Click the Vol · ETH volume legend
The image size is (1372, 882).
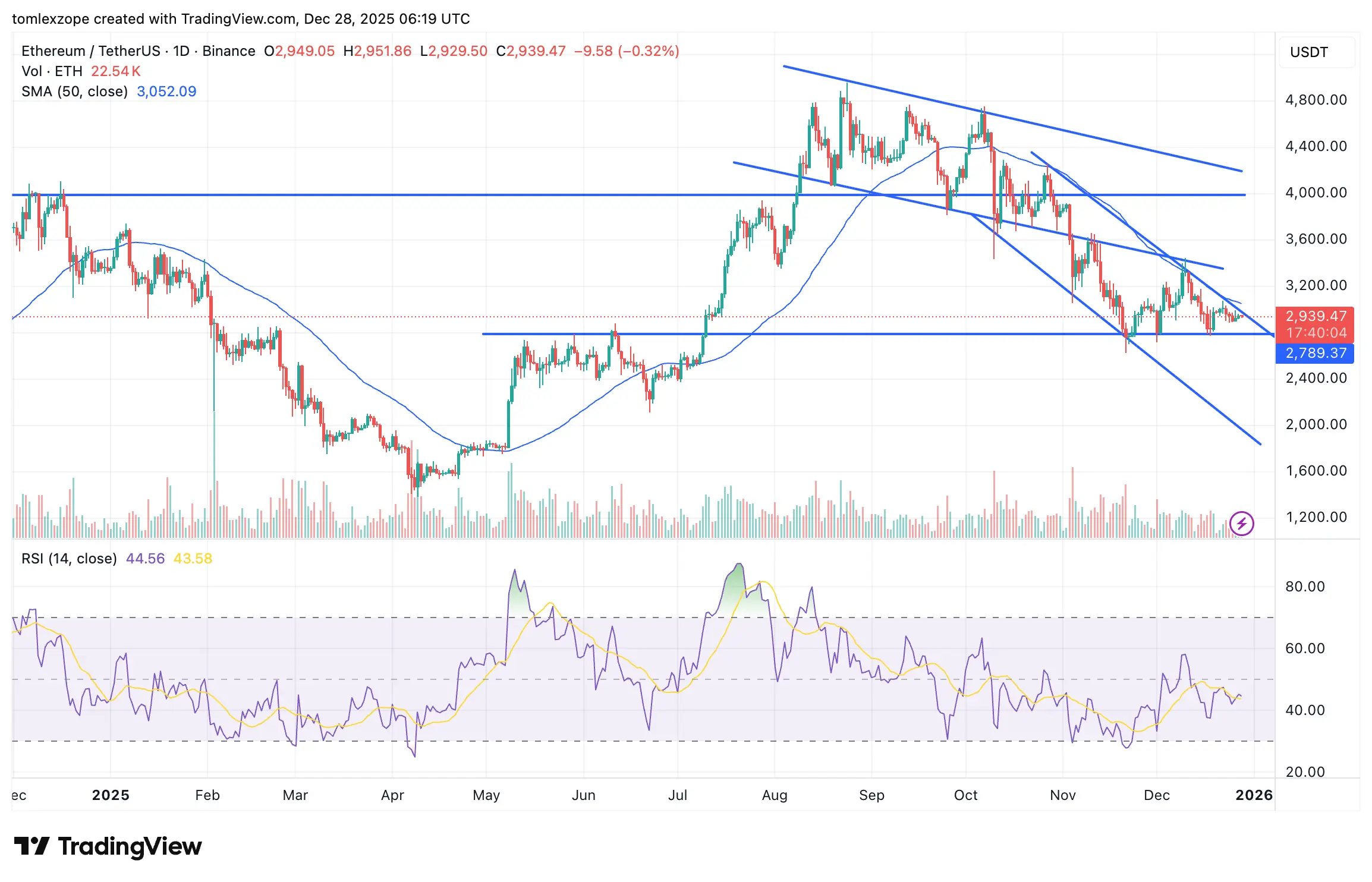coord(52,71)
